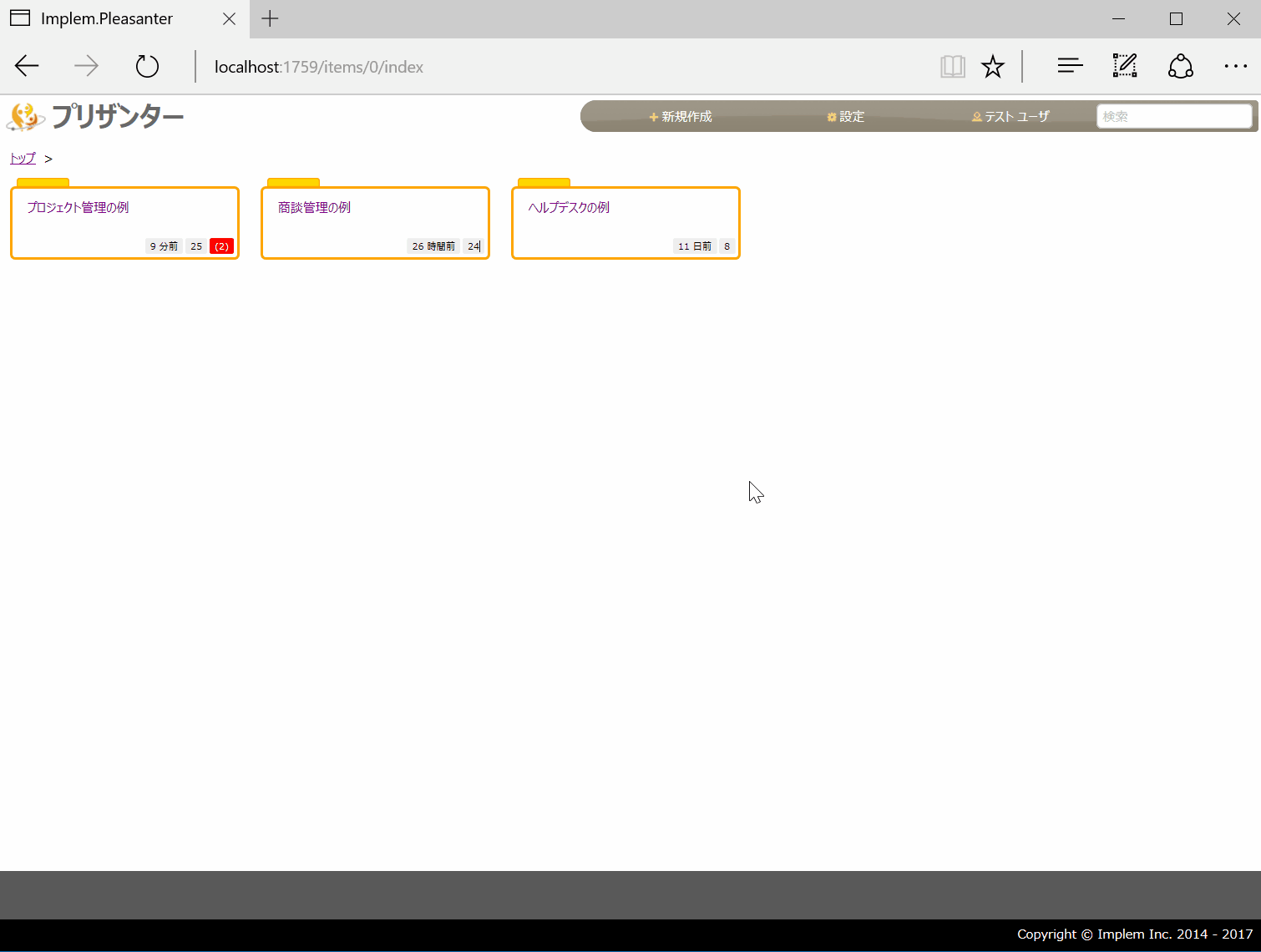Open the Share icon
1261x952 pixels.
tap(1181, 66)
